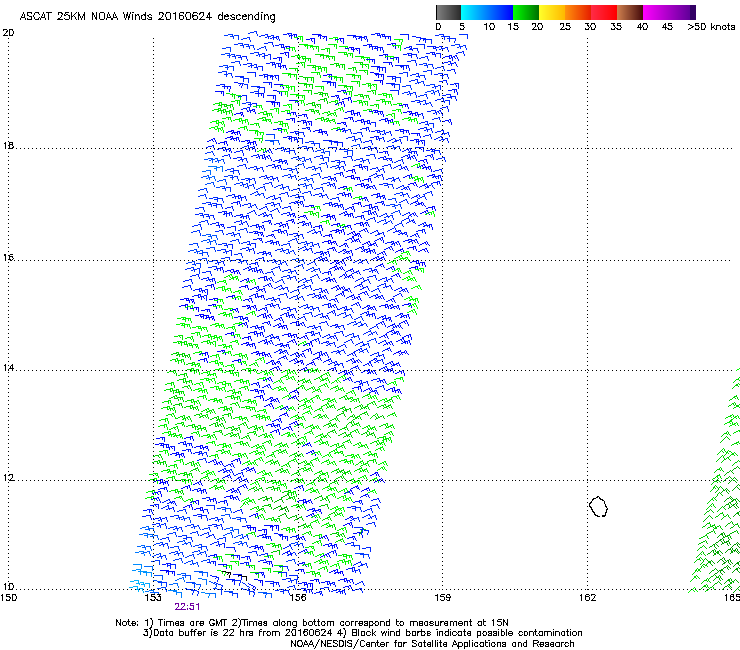Click the ASCAT 25KM NOAA Winds title

147,16
